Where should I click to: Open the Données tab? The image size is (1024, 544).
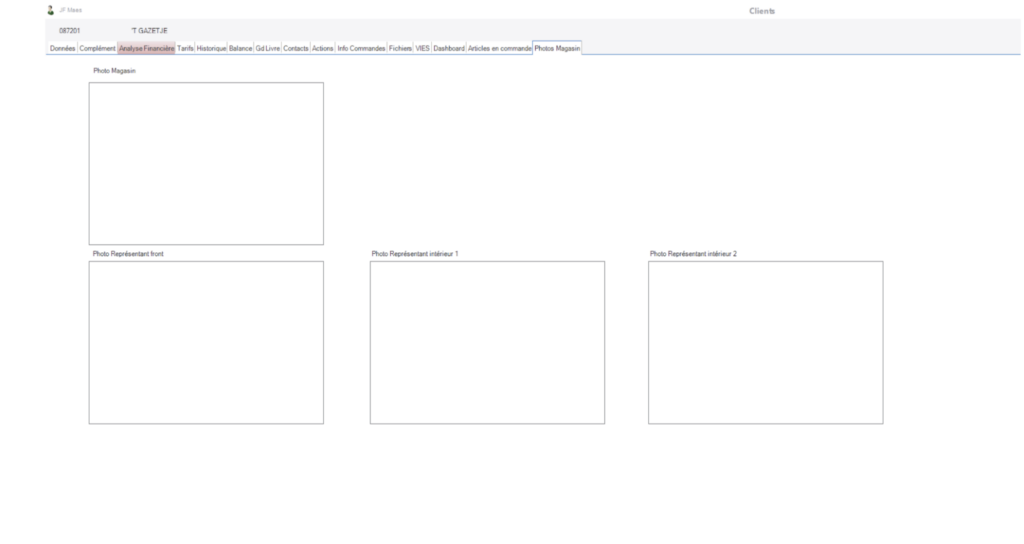[x=62, y=48]
